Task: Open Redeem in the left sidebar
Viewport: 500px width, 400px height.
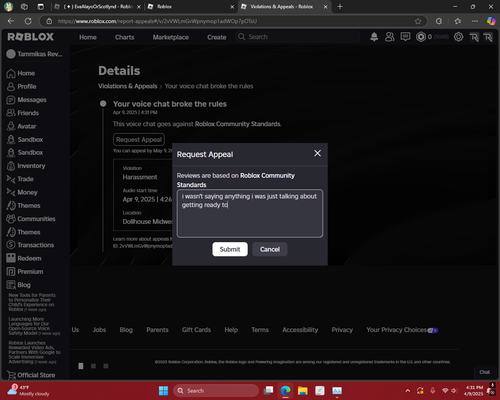Action: pos(24,258)
